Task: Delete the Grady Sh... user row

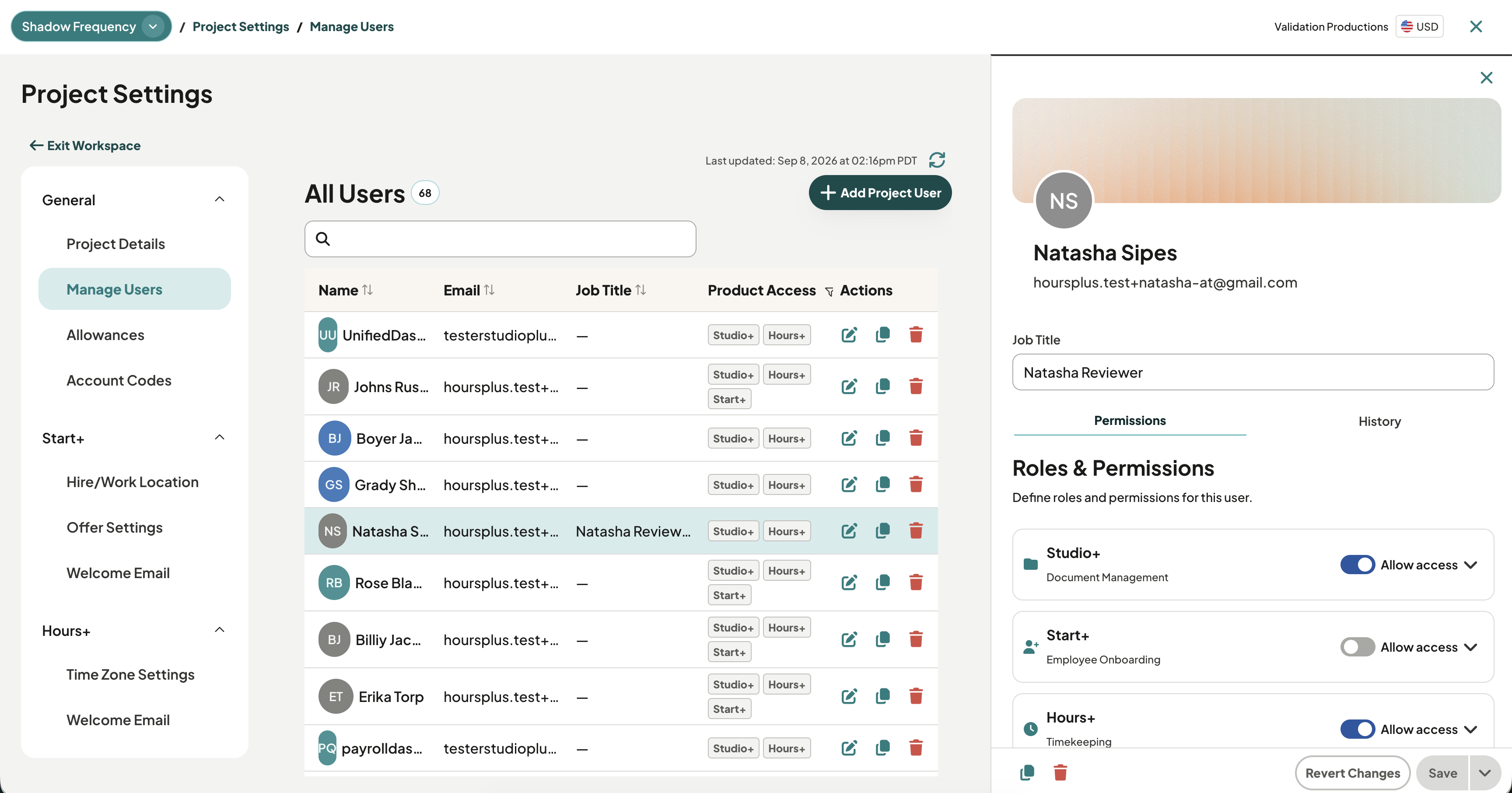Action: [916, 484]
